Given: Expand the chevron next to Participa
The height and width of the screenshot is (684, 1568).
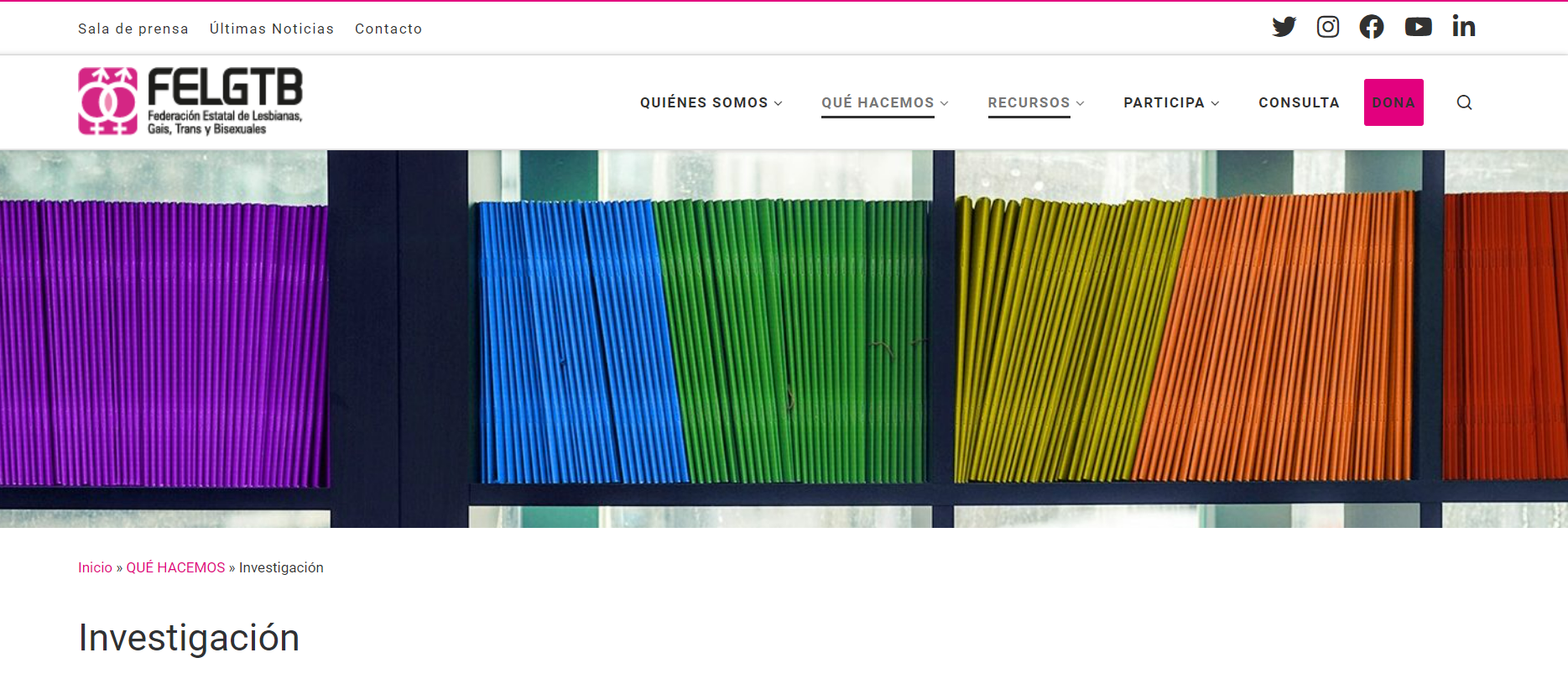Looking at the screenshot, I should (x=1215, y=103).
